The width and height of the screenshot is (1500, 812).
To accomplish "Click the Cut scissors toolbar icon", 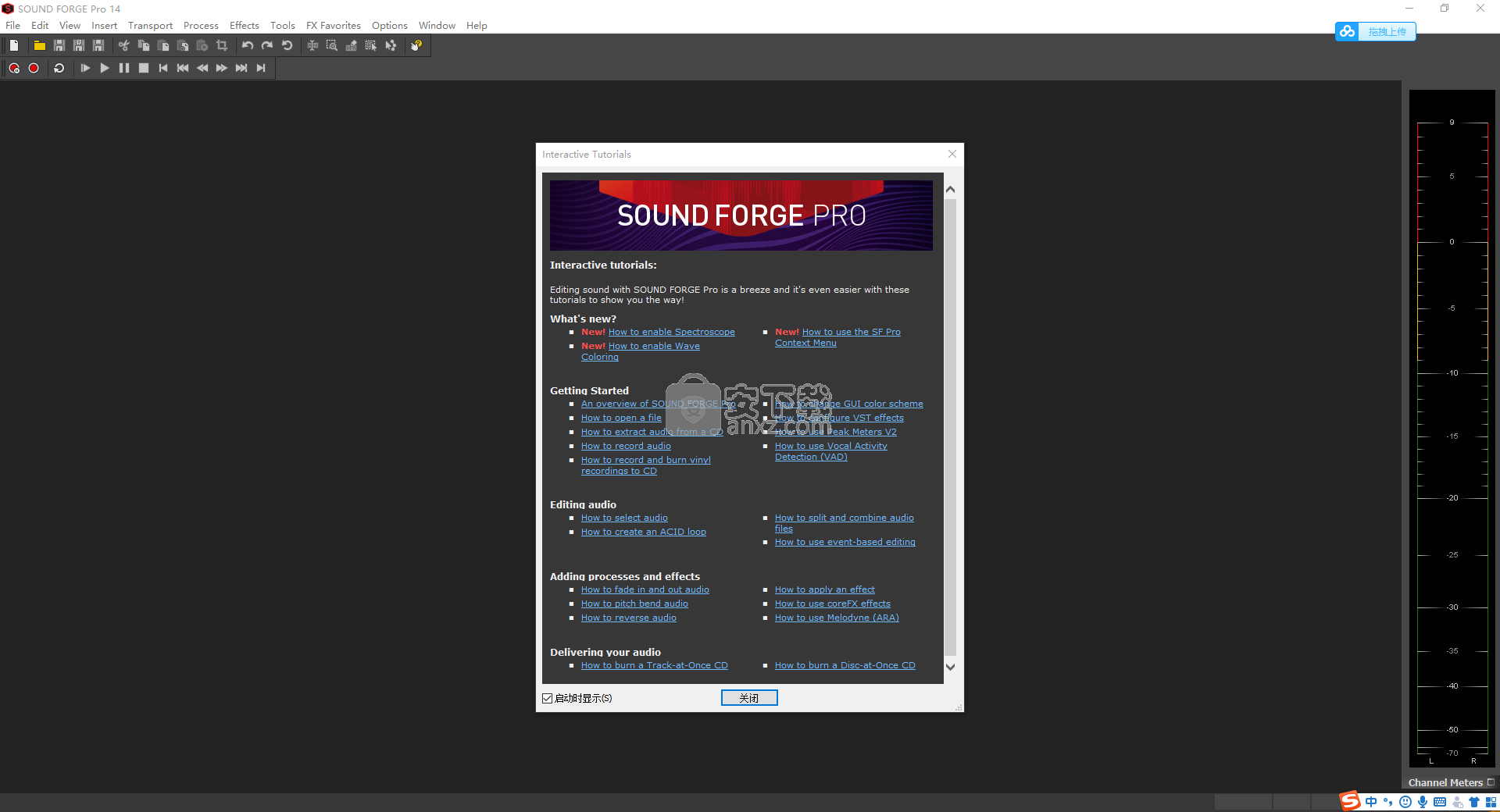I will click(123, 45).
